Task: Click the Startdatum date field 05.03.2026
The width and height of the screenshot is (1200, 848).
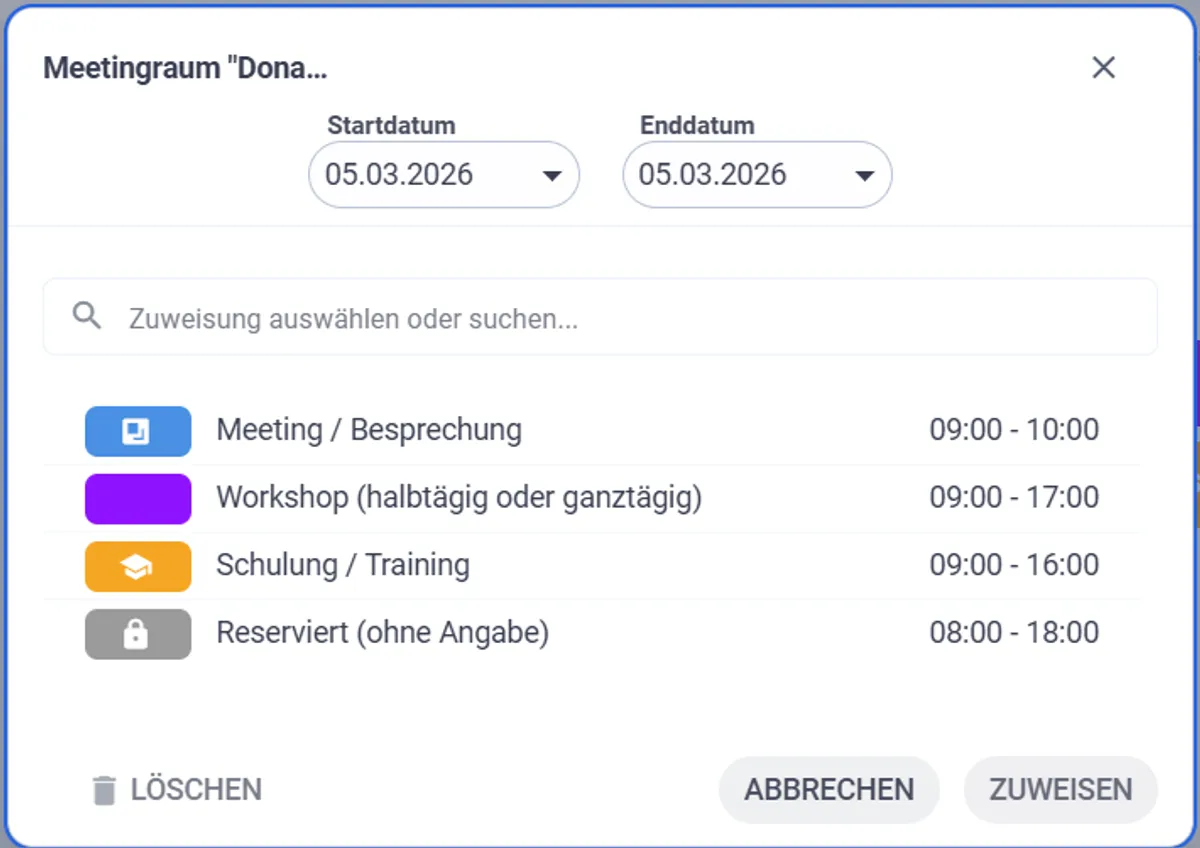Action: (400, 175)
